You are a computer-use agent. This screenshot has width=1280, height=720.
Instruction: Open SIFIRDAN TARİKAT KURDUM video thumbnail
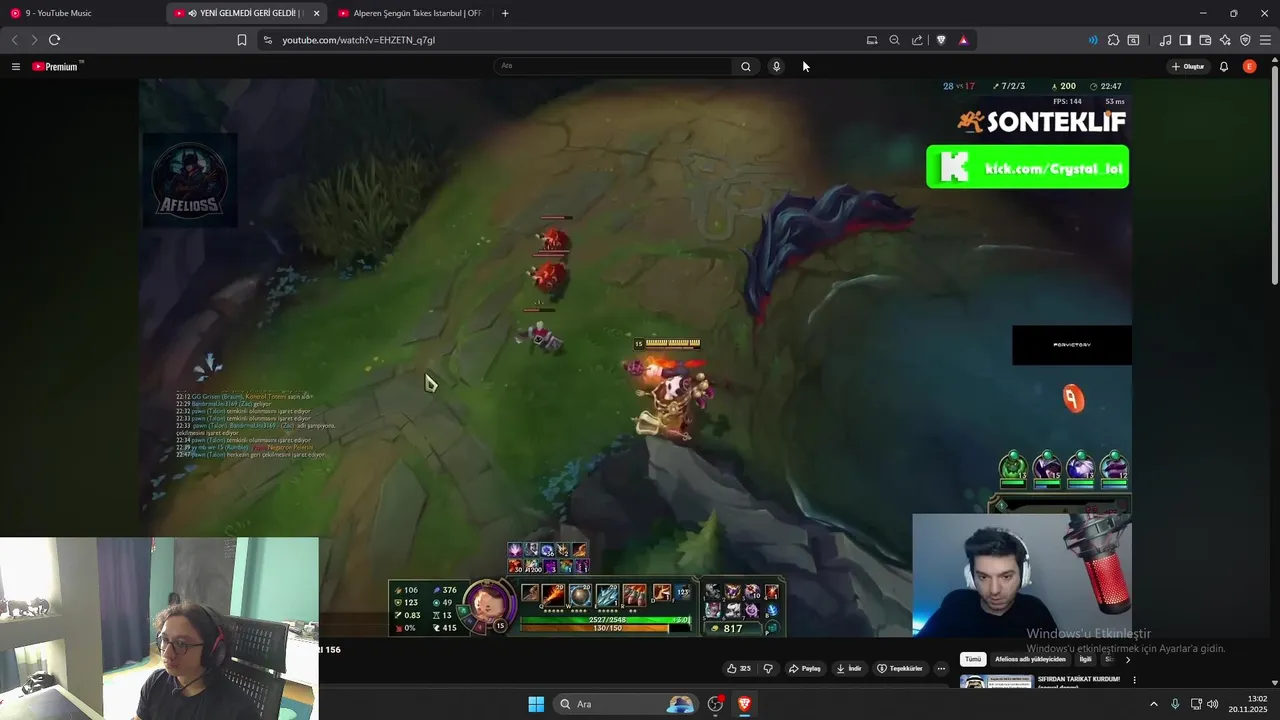click(x=996, y=682)
